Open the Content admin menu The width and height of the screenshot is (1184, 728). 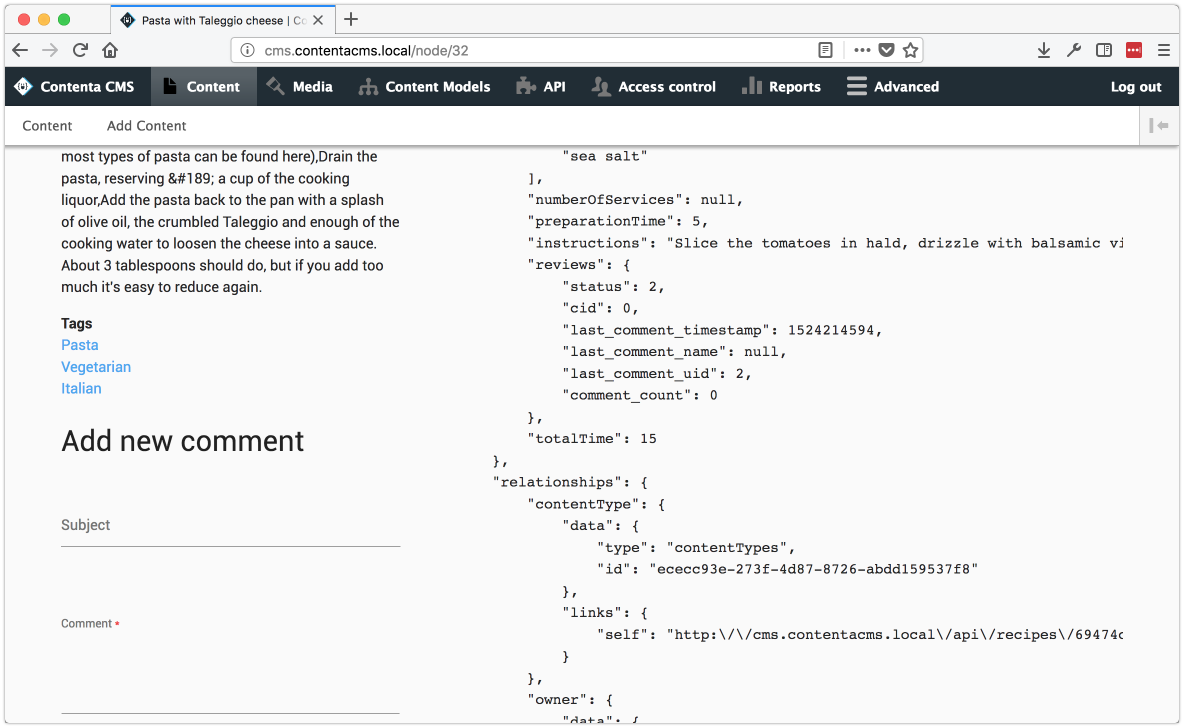pyautogui.click(x=204, y=87)
